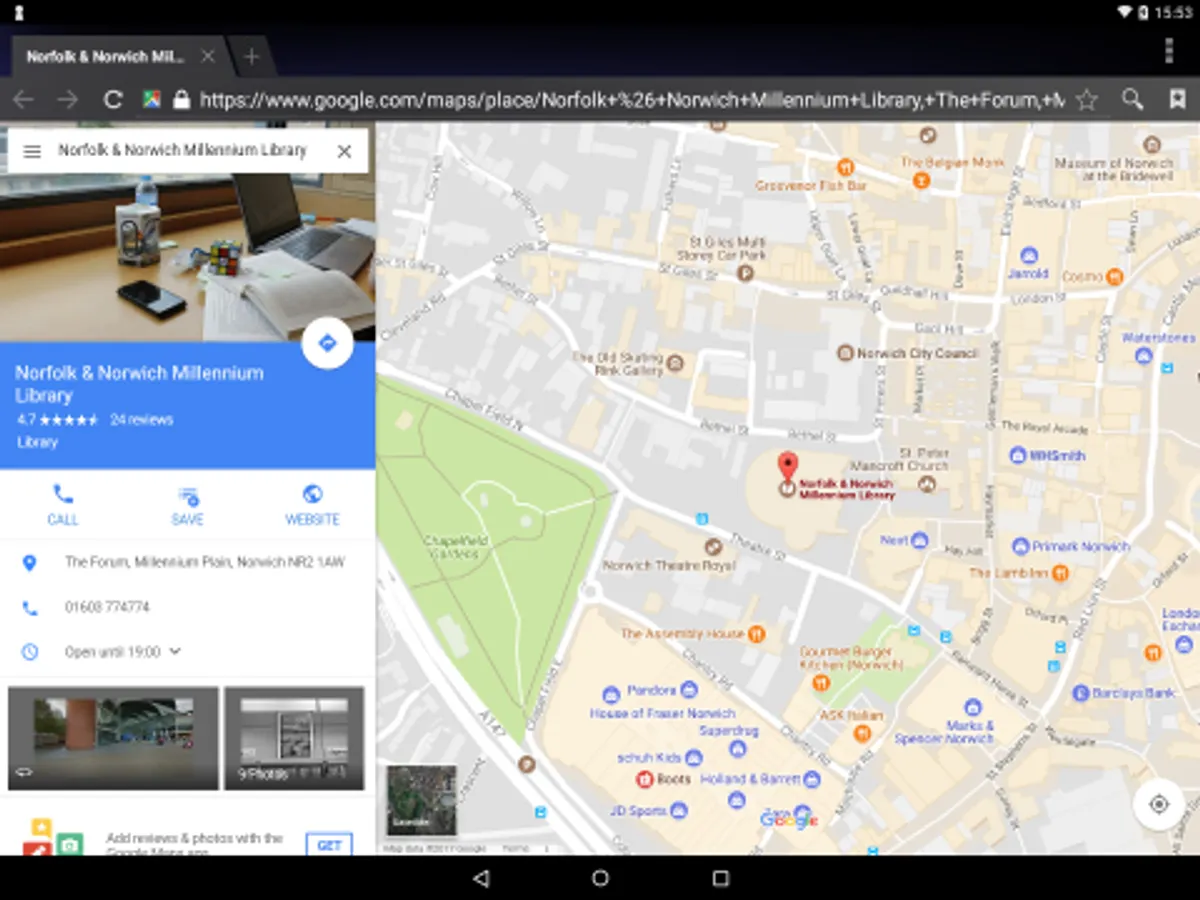Image resolution: width=1200 pixels, height=900 pixels.
Task: Close the Norfolk & Norwich browser tab
Action: tap(208, 57)
